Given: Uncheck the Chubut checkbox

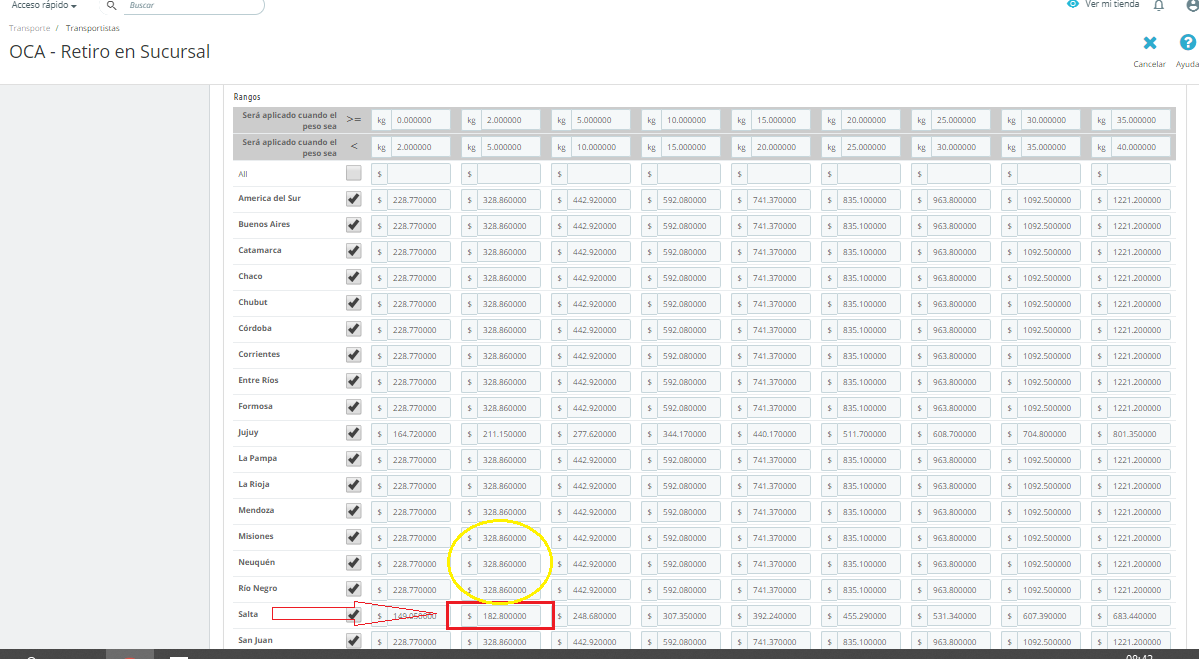Looking at the screenshot, I should pyautogui.click(x=353, y=304).
